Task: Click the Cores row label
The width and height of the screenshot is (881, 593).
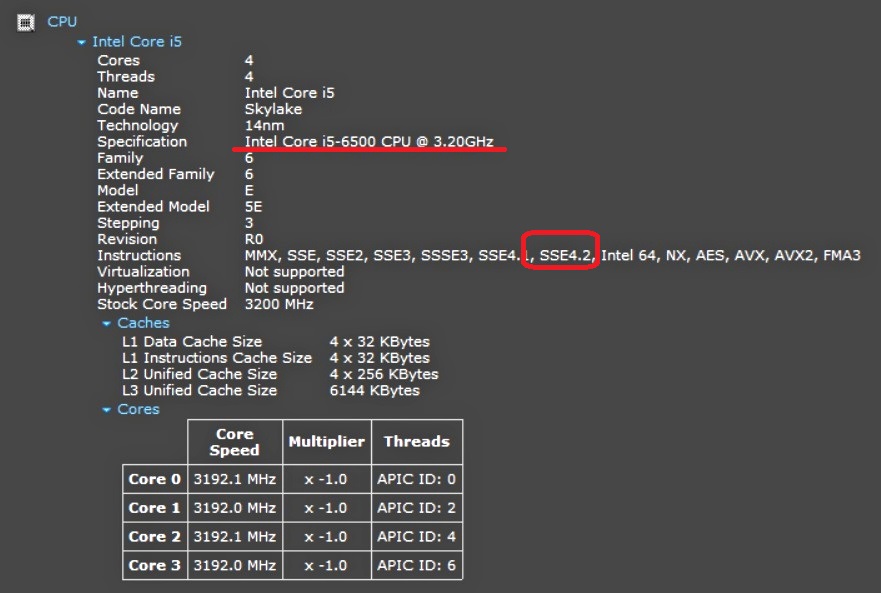Action: pos(119,60)
